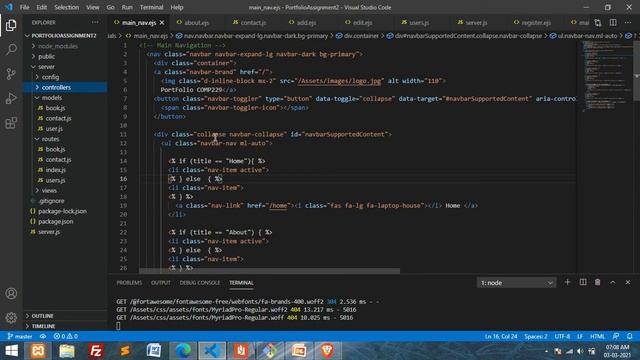This screenshot has width=640, height=360.
Task: Click 'Ln 16, Col 24' in status bar
Action: [x=501, y=336]
